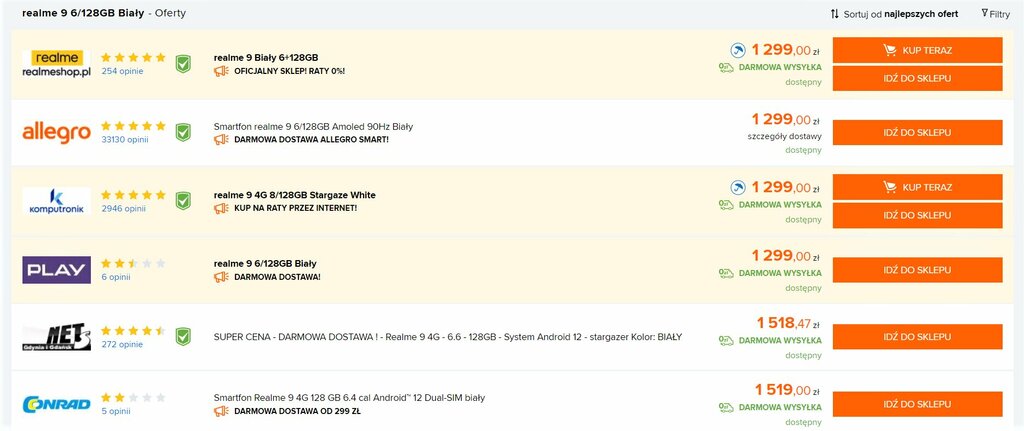Click 'OFICJALNY SKLEP! RATY 0%!' promo text
The height and width of the screenshot is (431, 1024).
(x=289, y=71)
